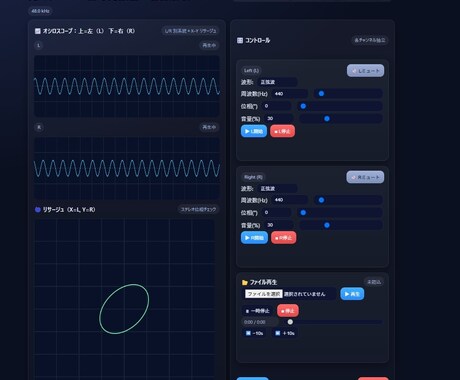Click the 48.0 kHz sample rate badge
460x380 pixels.
click(40, 11)
